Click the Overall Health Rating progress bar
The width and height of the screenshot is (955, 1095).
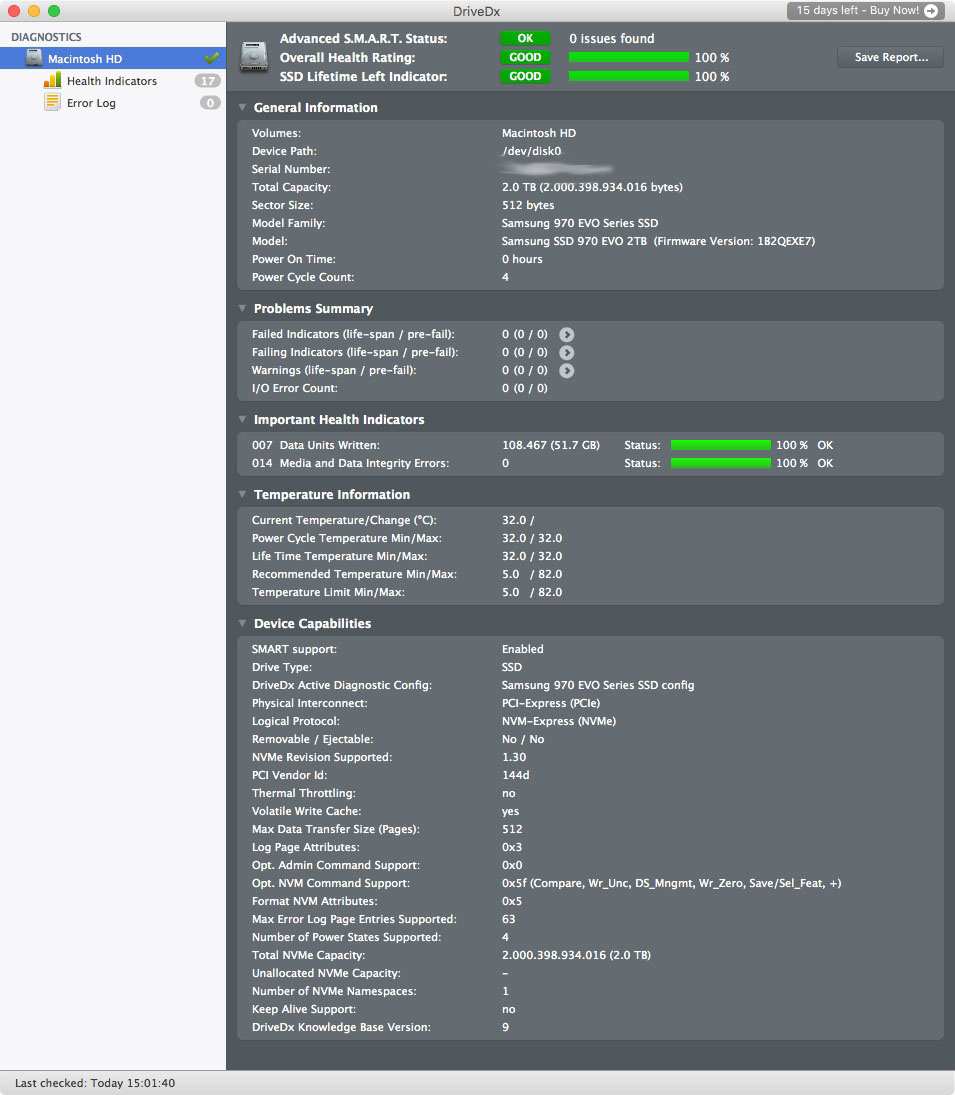pyautogui.click(x=628, y=57)
